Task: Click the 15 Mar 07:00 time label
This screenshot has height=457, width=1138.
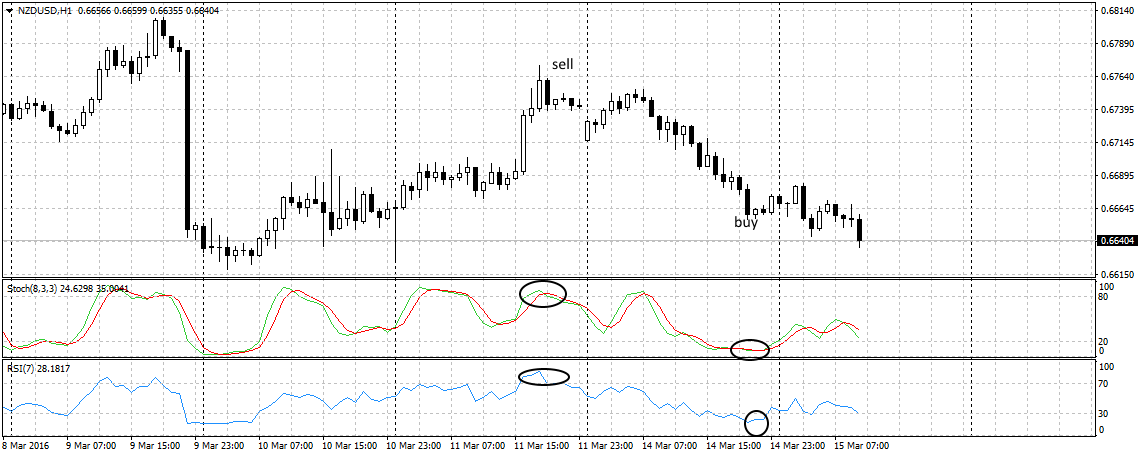Action: (863, 446)
